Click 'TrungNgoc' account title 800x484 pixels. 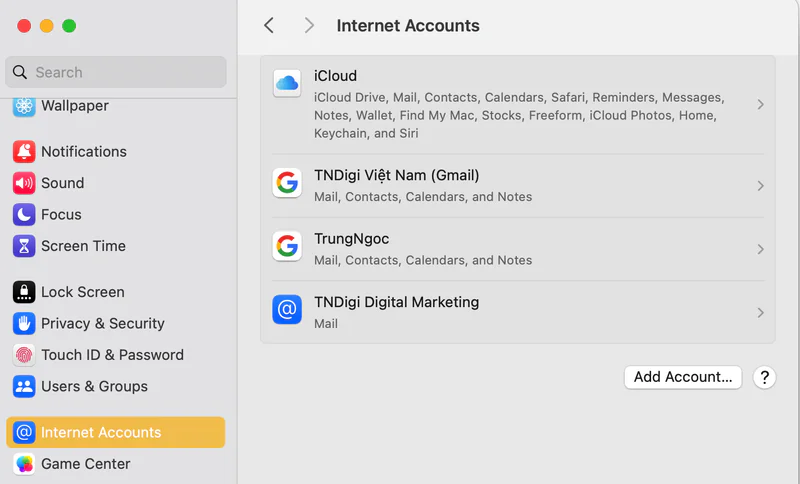tap(352, 239)
